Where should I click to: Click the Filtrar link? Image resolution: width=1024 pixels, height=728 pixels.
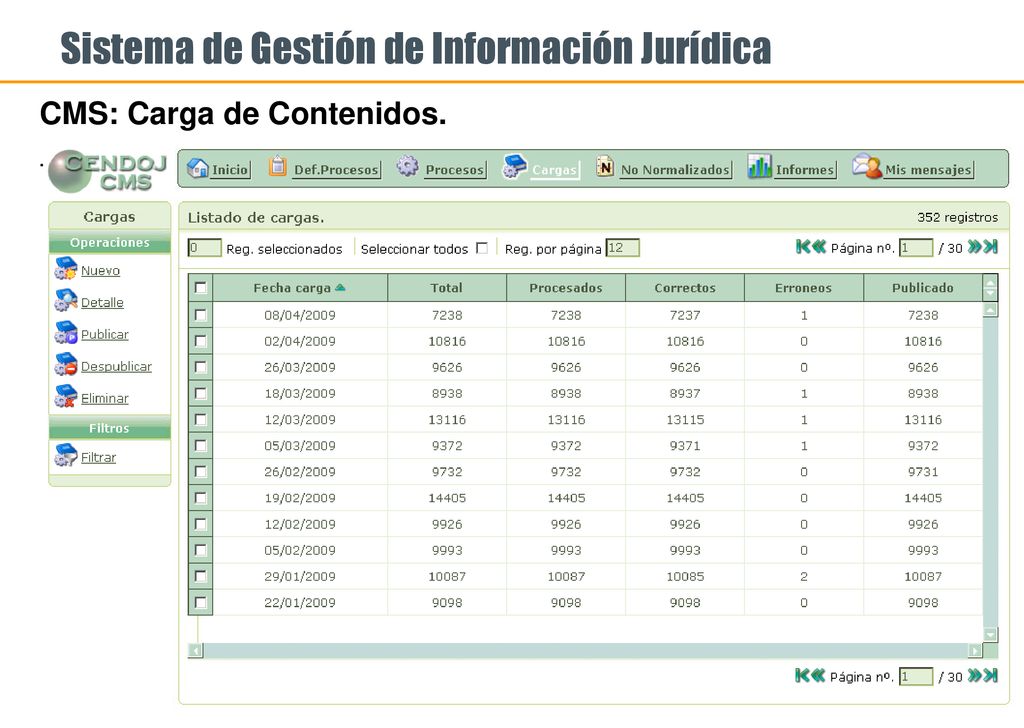[99, 457]
